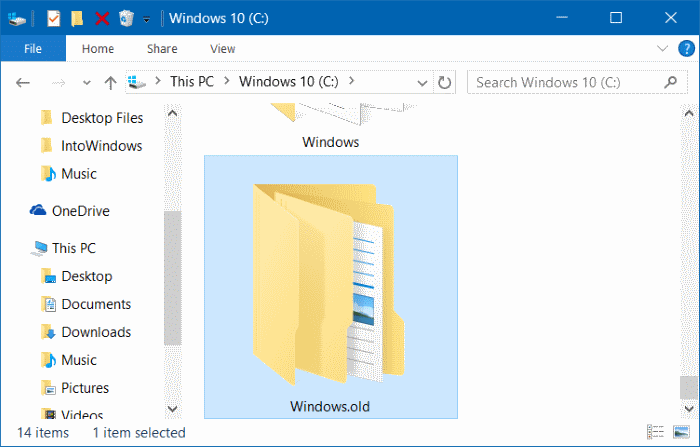Click the drive icon in the title bar

17,19
